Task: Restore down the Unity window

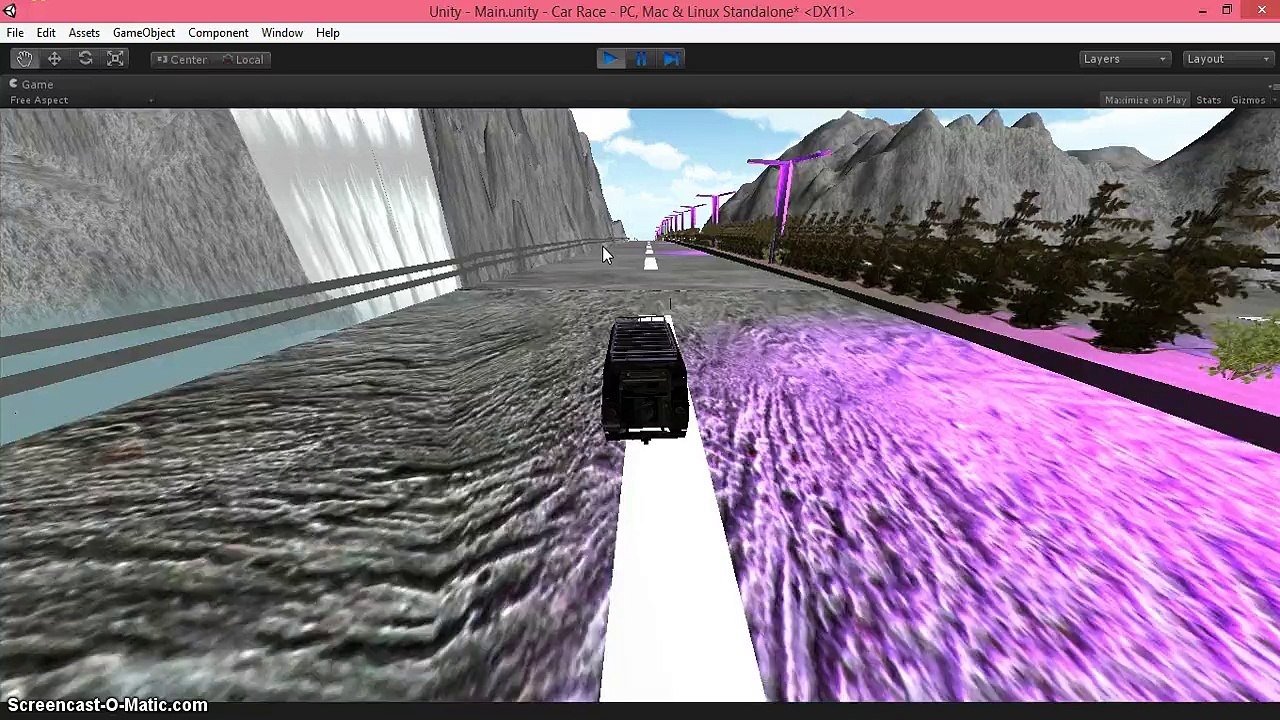Action: click(x=1227, y=11)
